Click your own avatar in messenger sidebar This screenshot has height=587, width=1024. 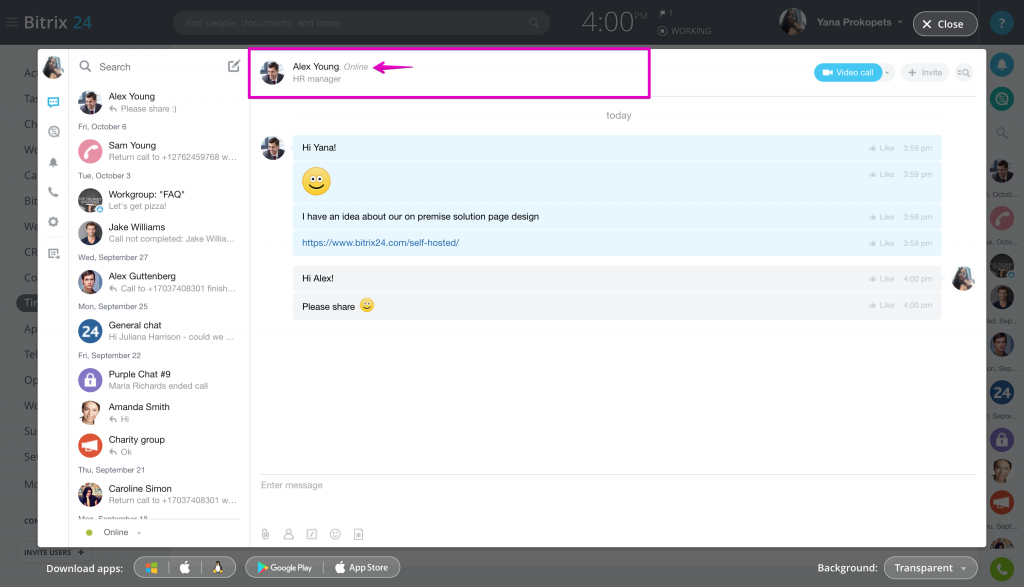(x=54, y=67)
